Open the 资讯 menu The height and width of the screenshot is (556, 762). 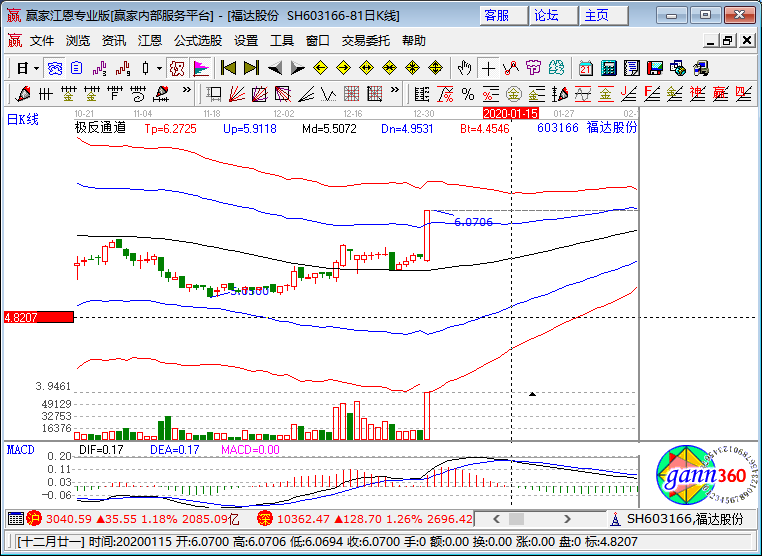114,41
